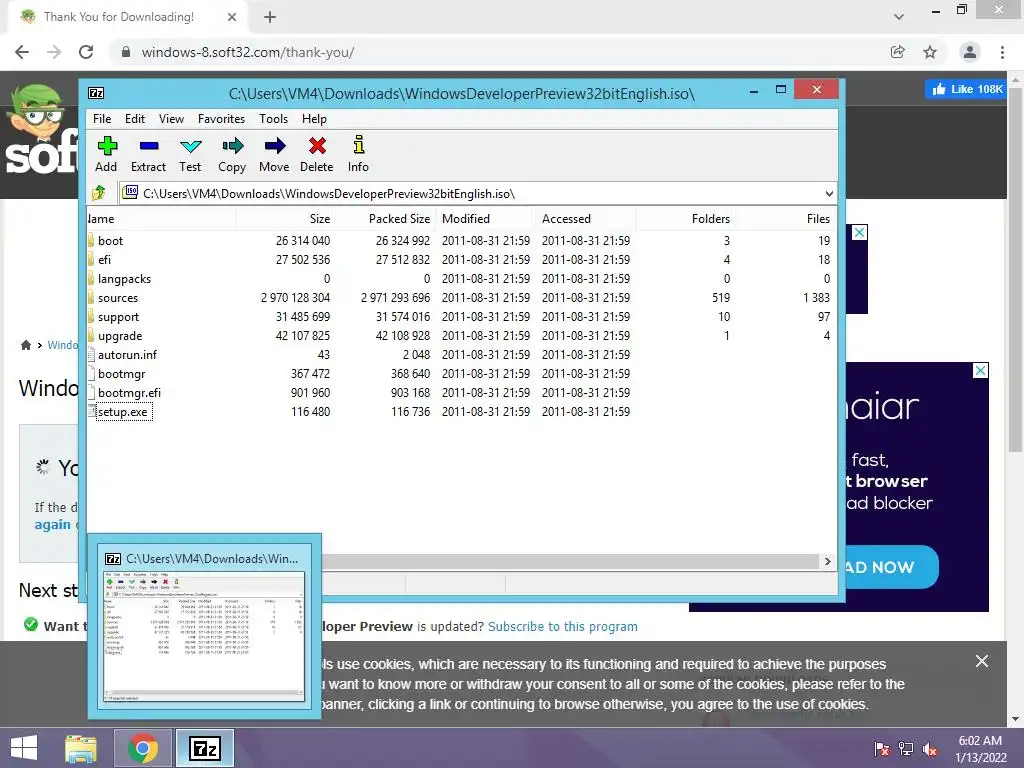
Task: Click the volume muted tray icon
Action: pyautogui.click(x=930, y=749)
